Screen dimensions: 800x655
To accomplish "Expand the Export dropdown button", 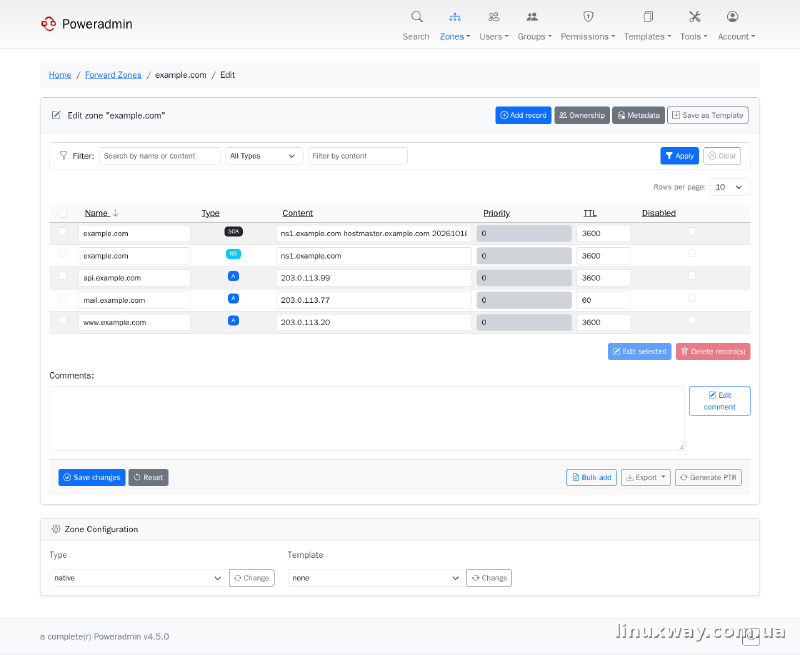I will click(646, 477).
